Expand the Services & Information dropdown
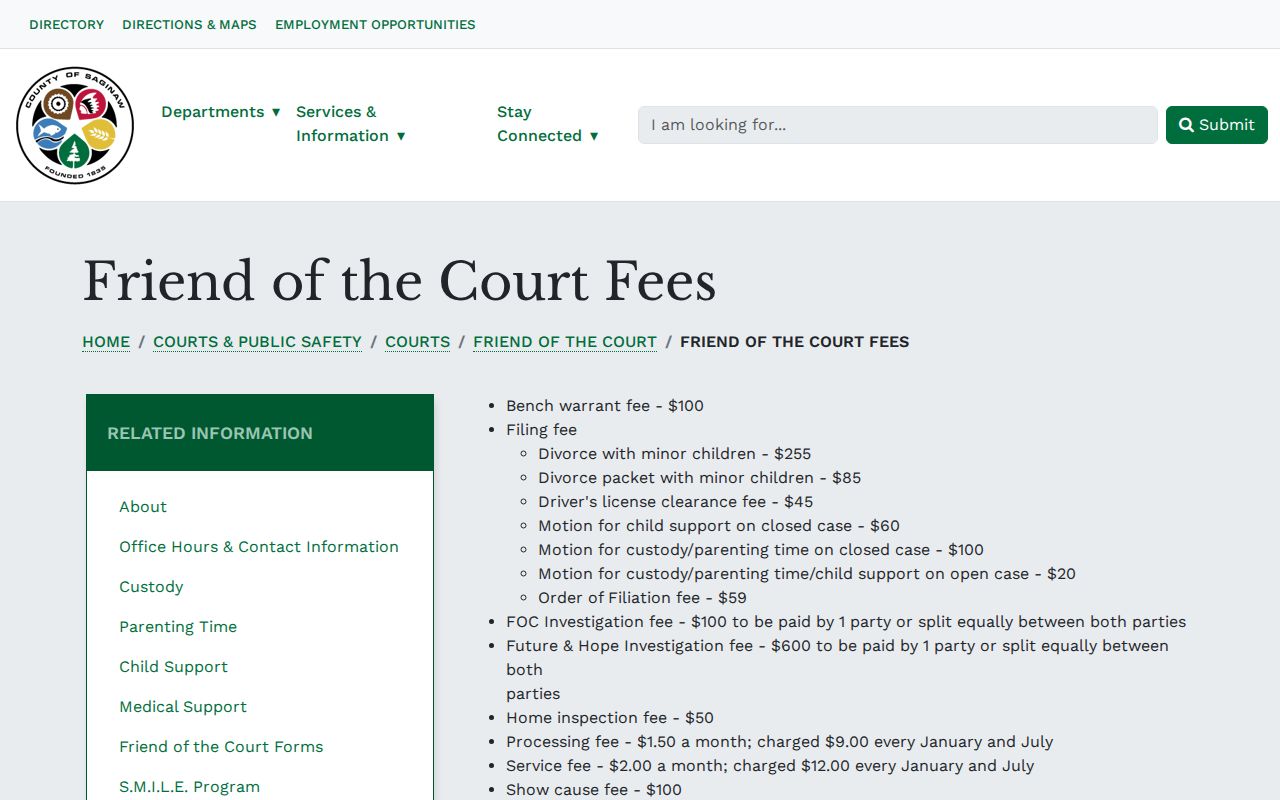The height and width of the screenshot is (800, 1280). click(x=351, y=124)
